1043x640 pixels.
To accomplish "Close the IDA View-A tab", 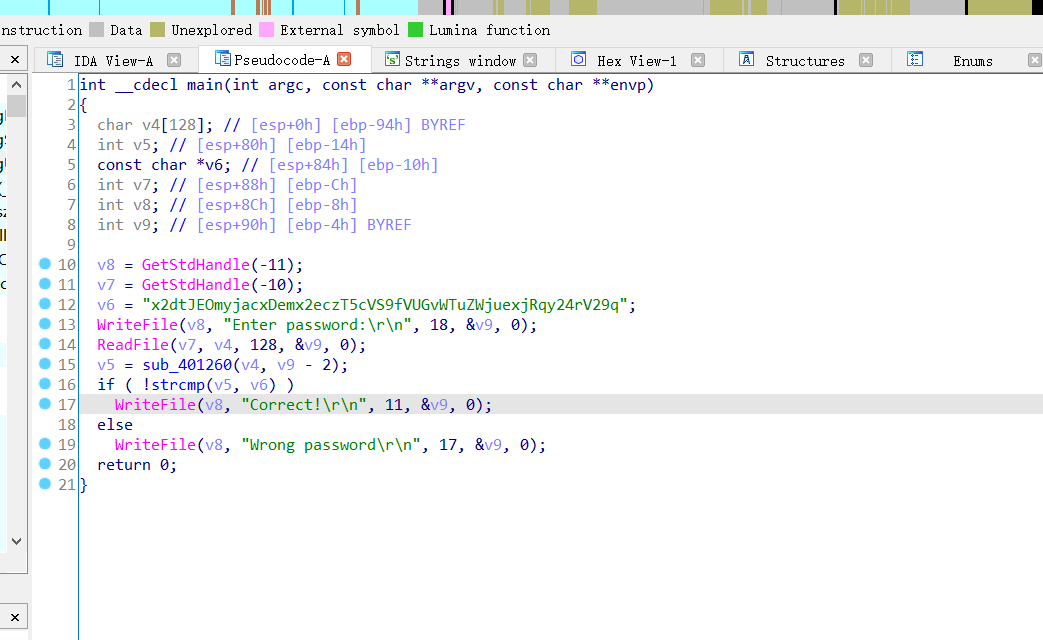I will [x=174, y=60].
